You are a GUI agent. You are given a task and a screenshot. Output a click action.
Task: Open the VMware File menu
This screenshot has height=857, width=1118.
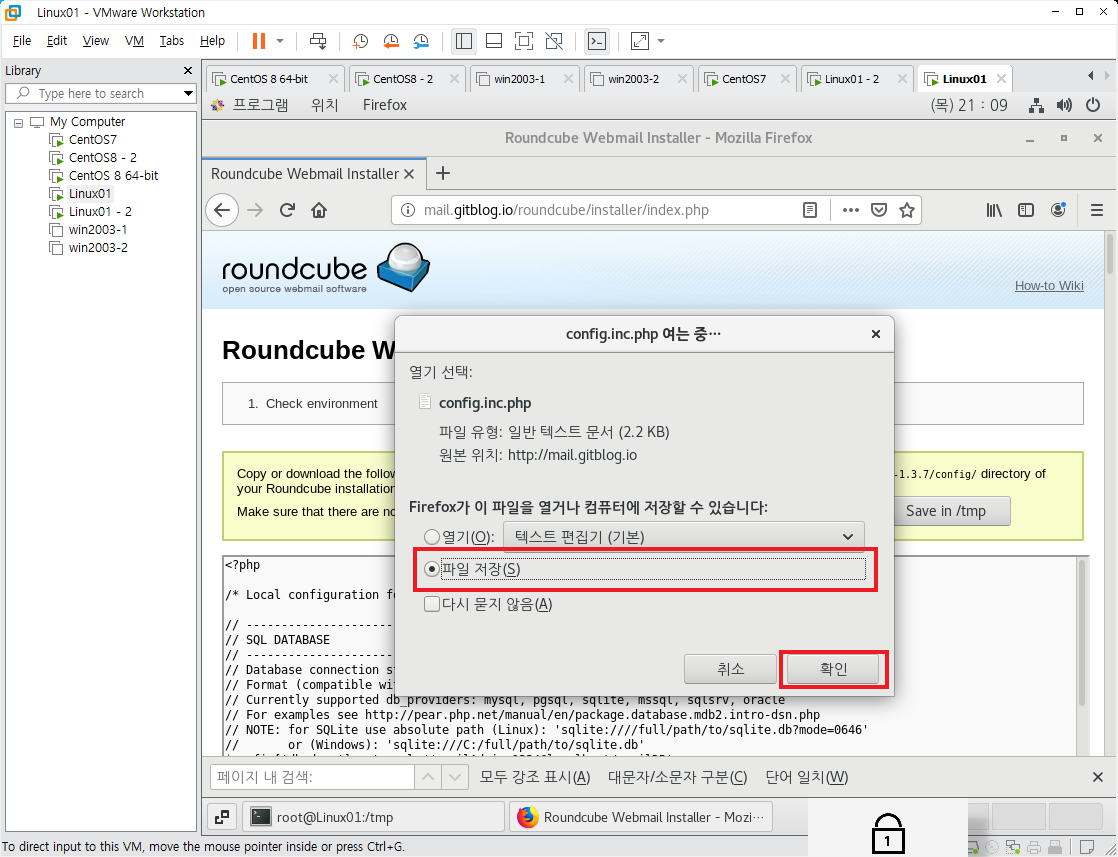coord(22,41)
